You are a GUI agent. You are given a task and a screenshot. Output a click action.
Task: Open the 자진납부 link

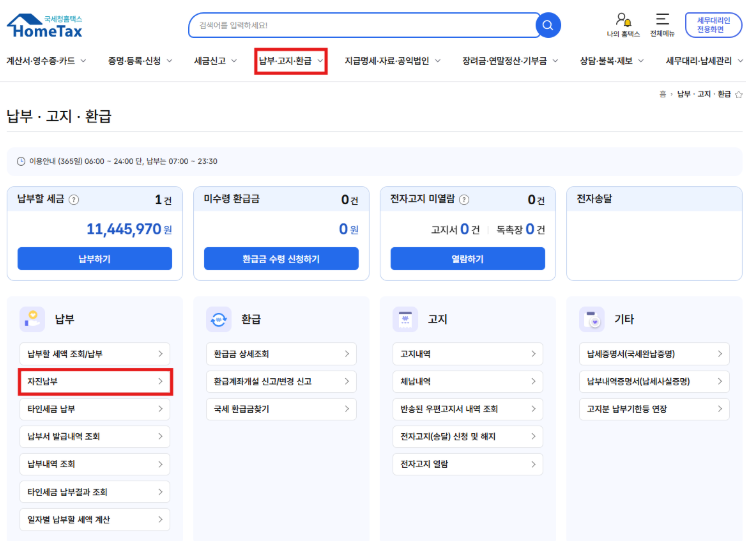(95, 381)
